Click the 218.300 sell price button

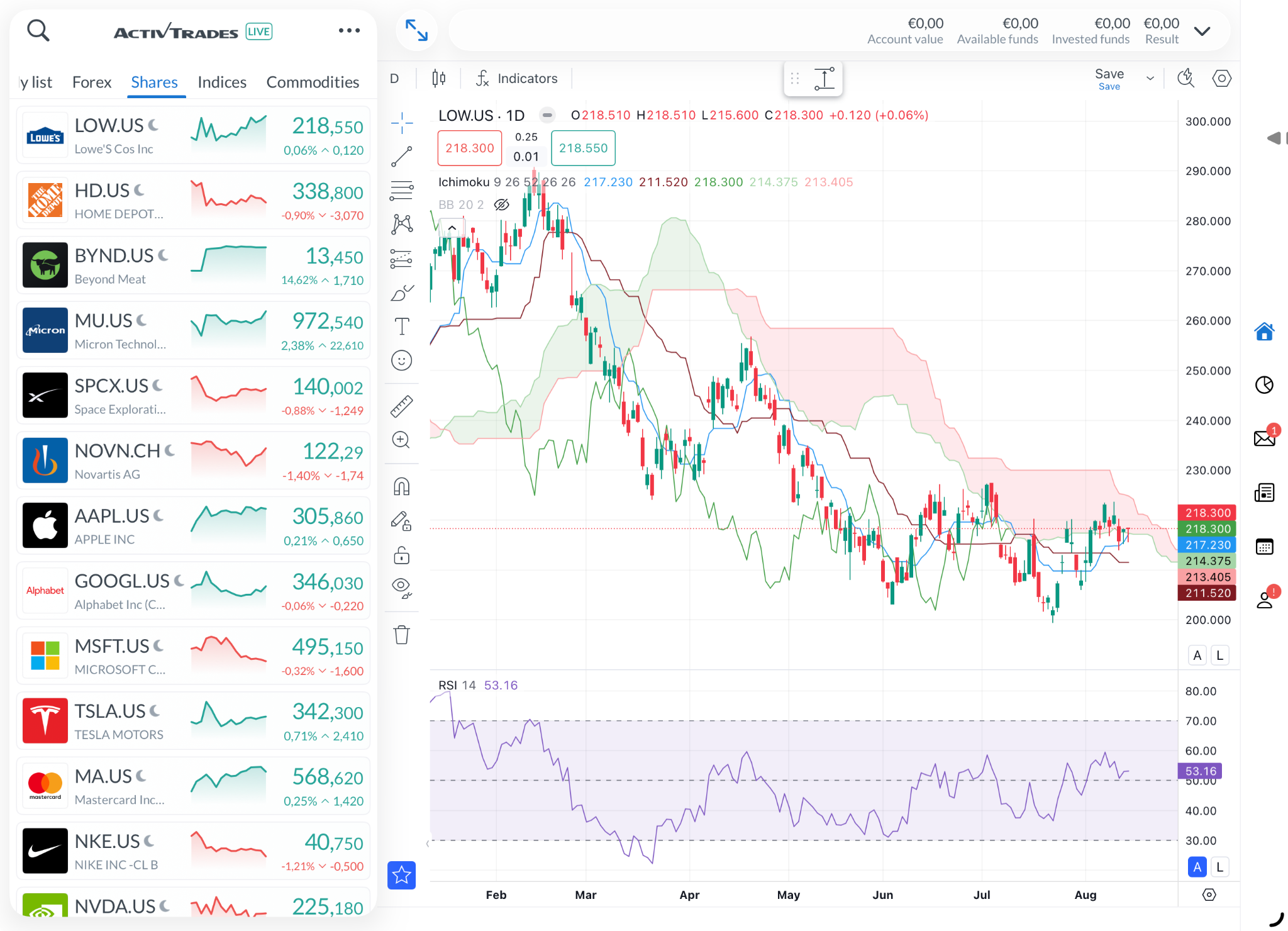coord(470,148)
